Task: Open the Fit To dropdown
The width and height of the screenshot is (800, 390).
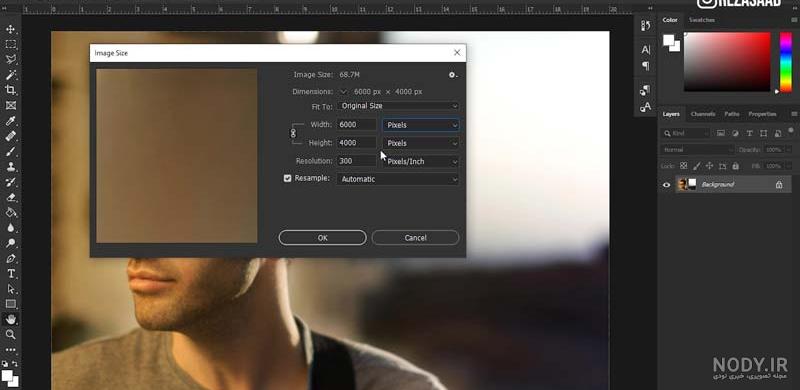Action: 398,106
